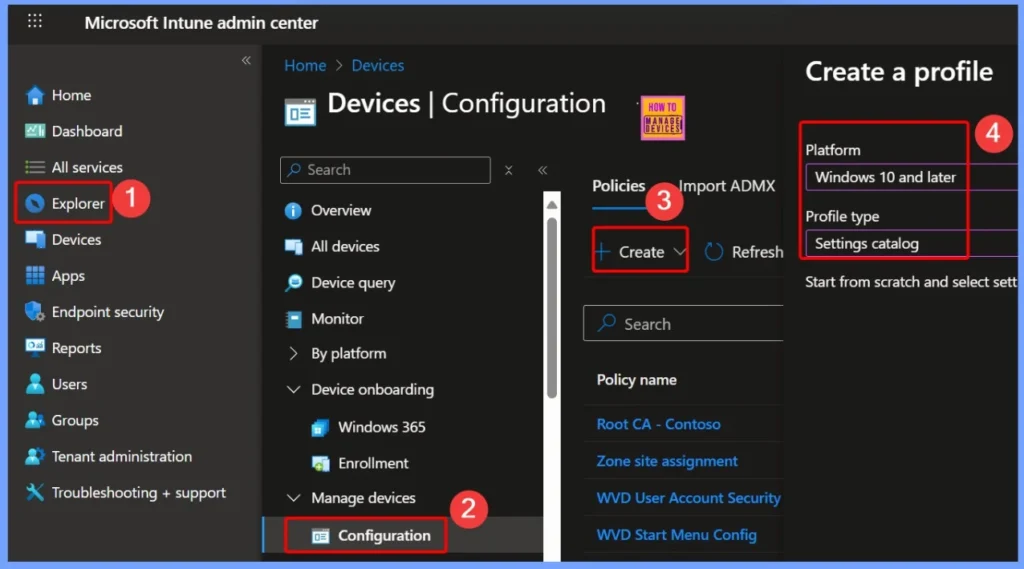Viewport: 1024px width, 569px height.
Task: Click the Device query icon
Action: point(294,282)
